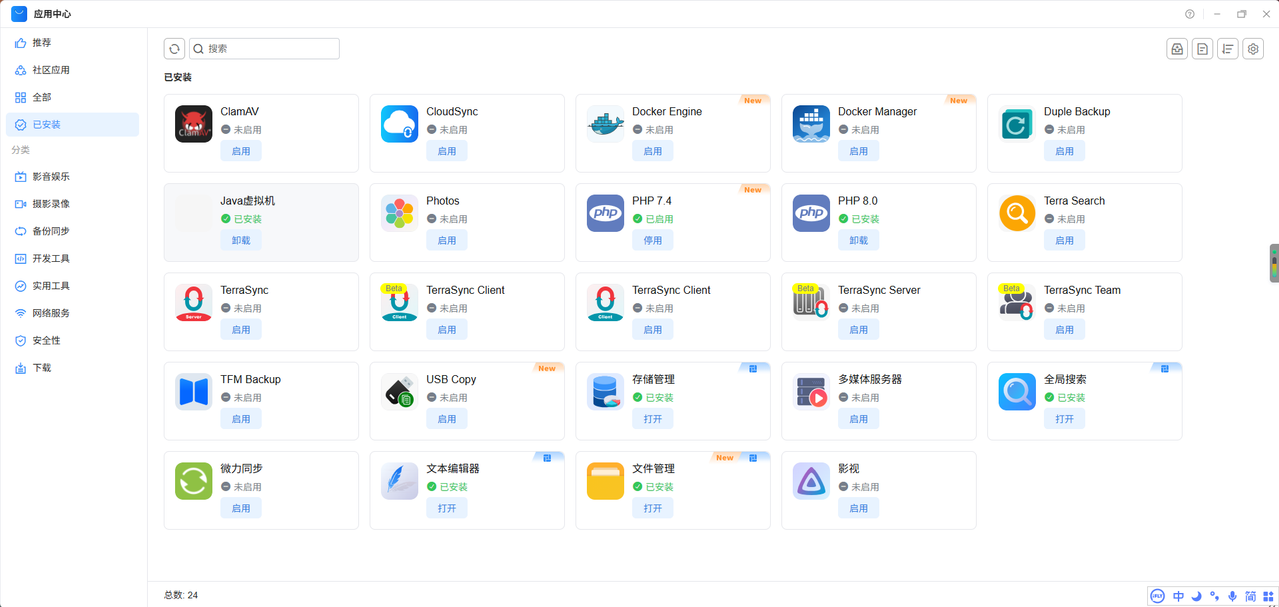Click the 多媒体服务器 icon
Screen dimensions: 1279x607
[x=811, y=392]
